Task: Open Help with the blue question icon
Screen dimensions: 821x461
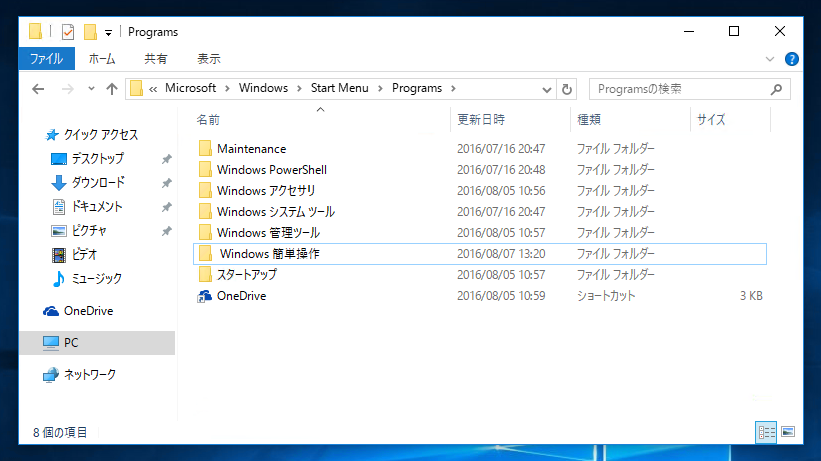Action: tap(792, 59)
